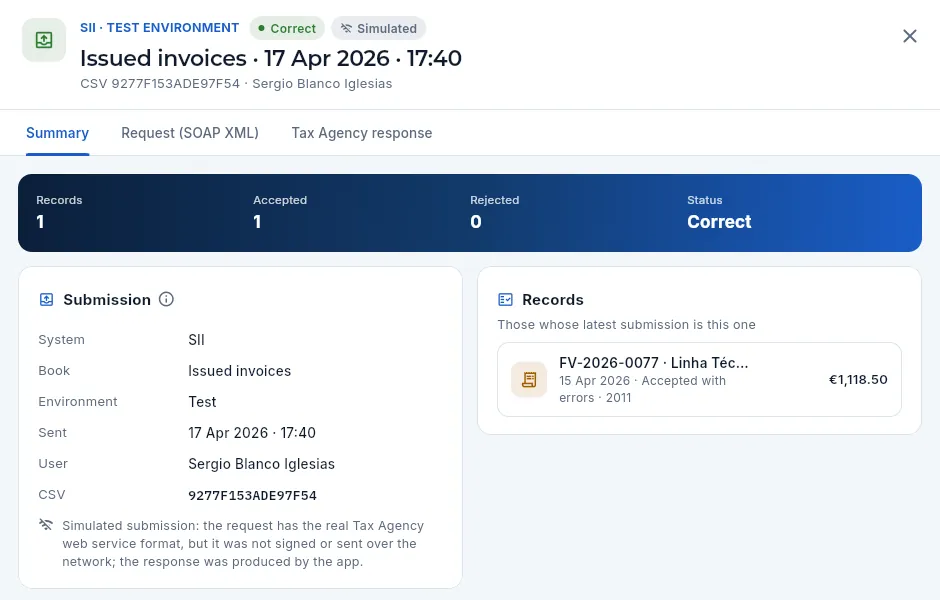
Task: Click the green upload icon in header
Action: (44, 40)
